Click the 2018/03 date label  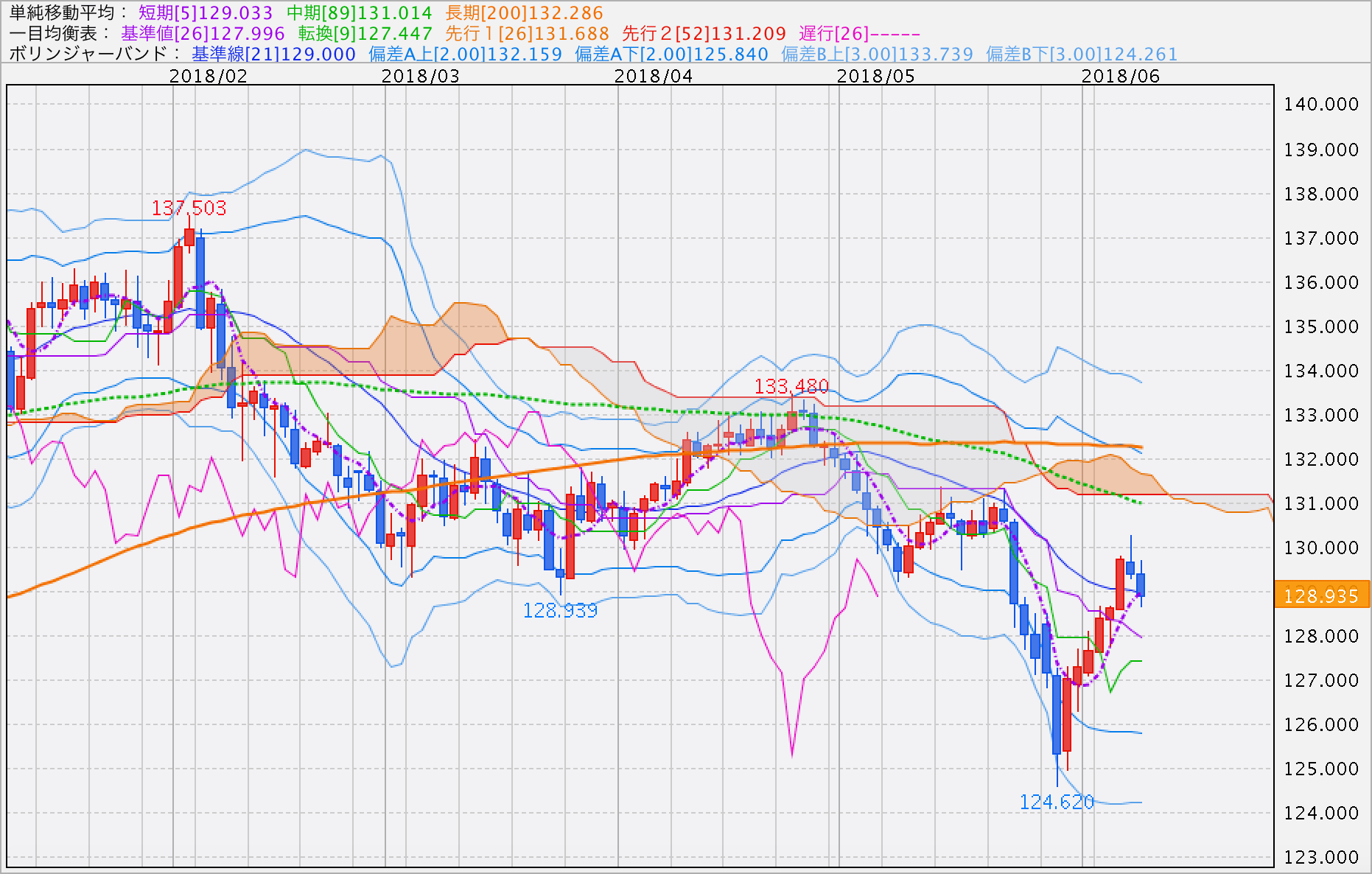coord(421,76)
